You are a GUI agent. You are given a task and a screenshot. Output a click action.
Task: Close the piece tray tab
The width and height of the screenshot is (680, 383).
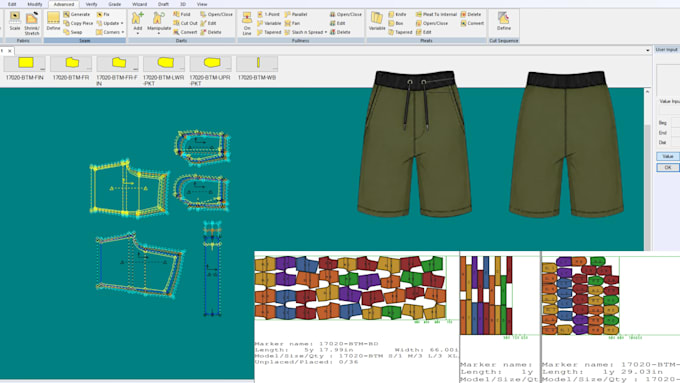coord(10,51)
